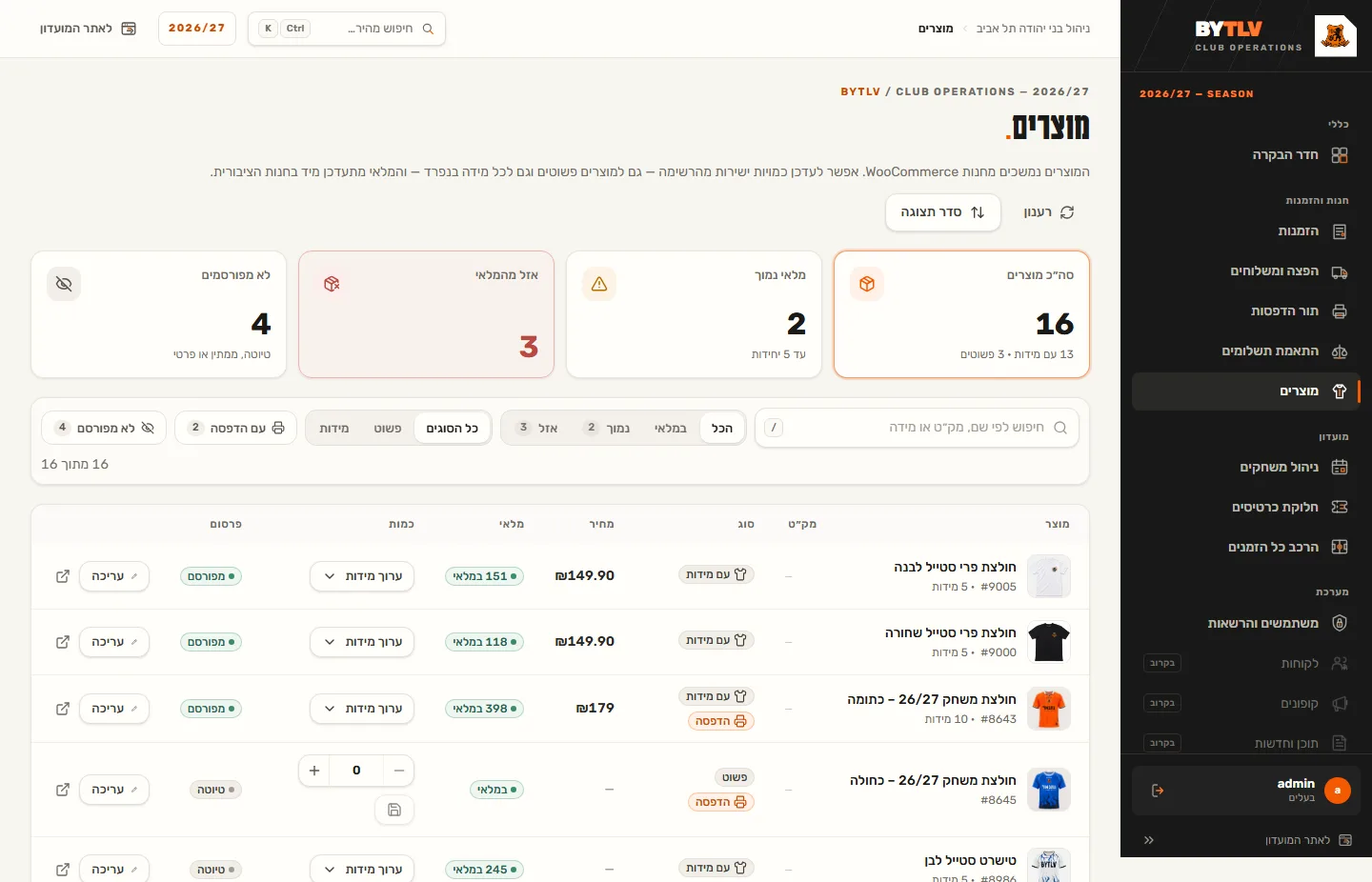Viewport: 1372px width, 882px height.
Task: Open ניהול משחקים calendar item
Action: pyautogui.click(x=1244, y=468)
